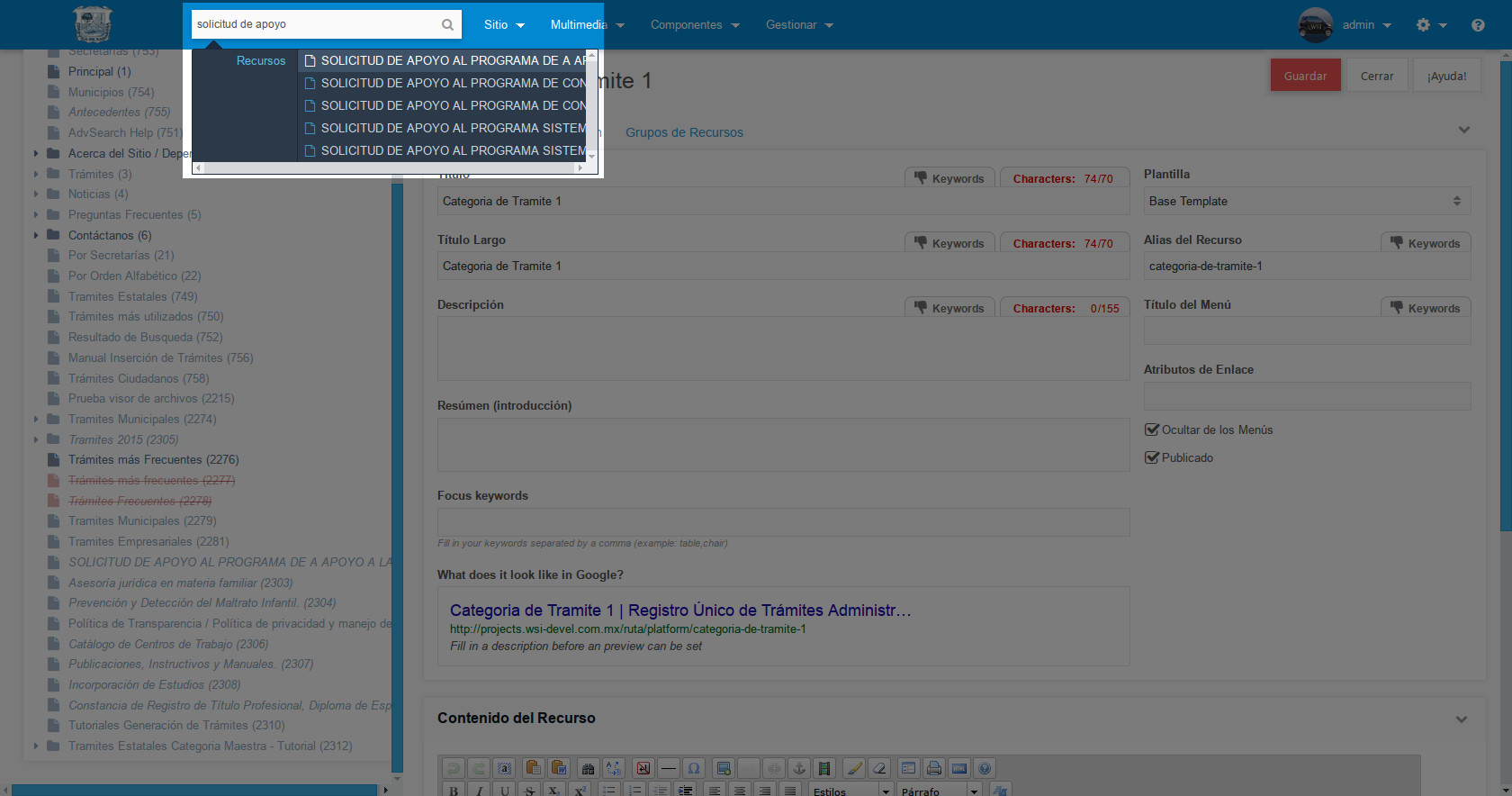Click the resource tree vertical scrollbar

pyautogui.click(x=397, y=477)
